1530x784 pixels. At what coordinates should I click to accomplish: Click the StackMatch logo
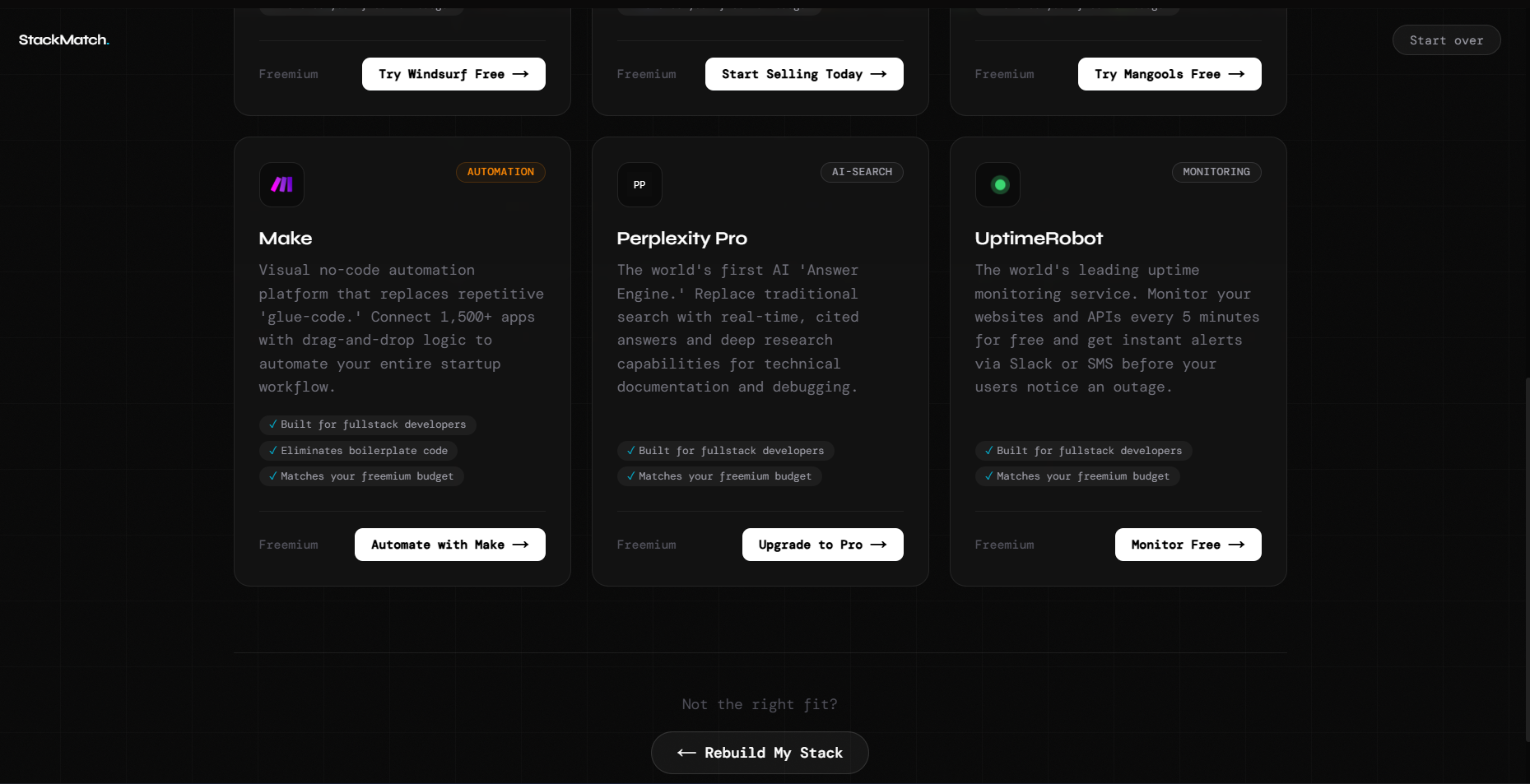pos(63,39)
